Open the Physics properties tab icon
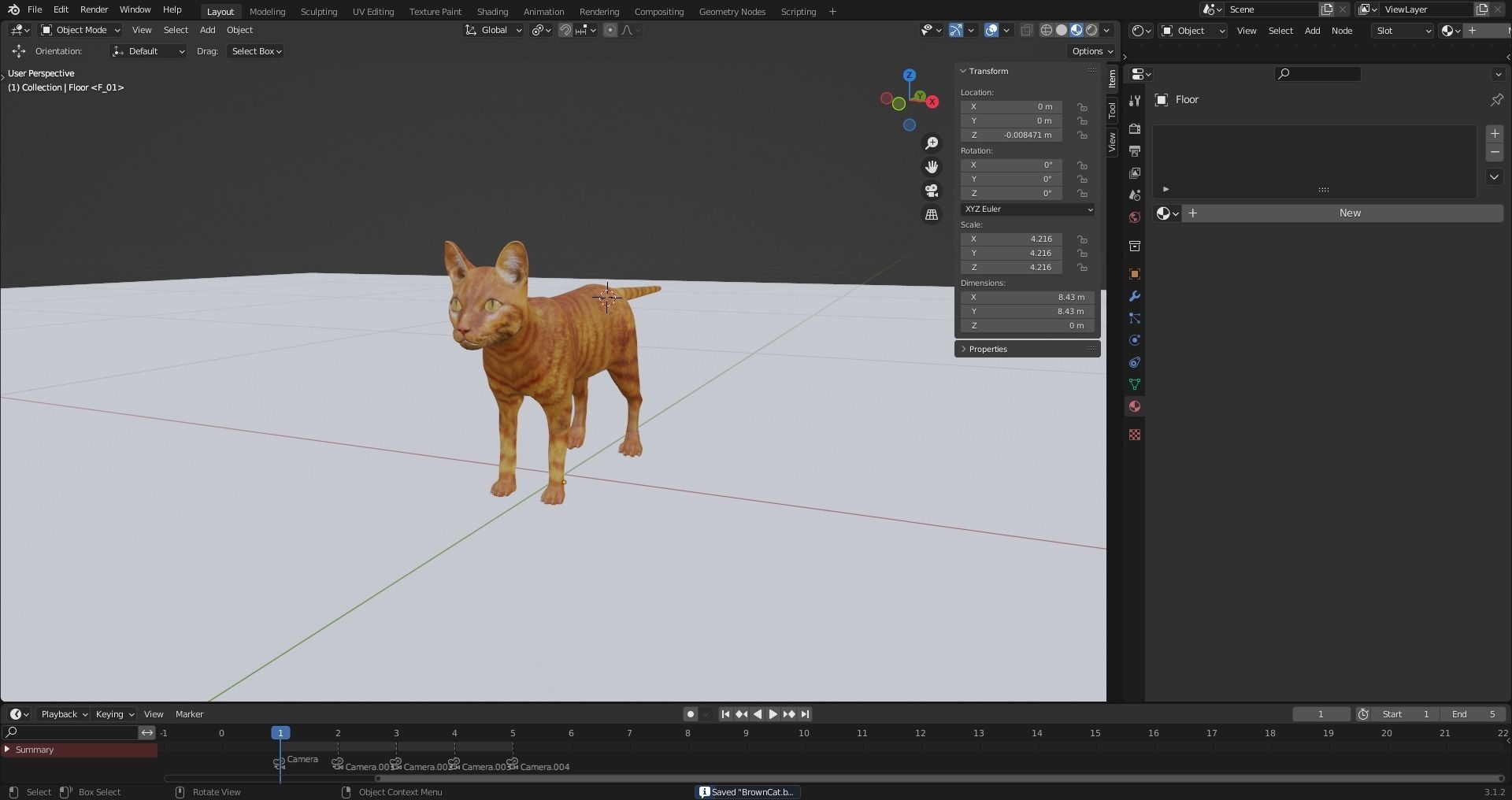This screenshot has height=800, width=1512. (1135, 340)
